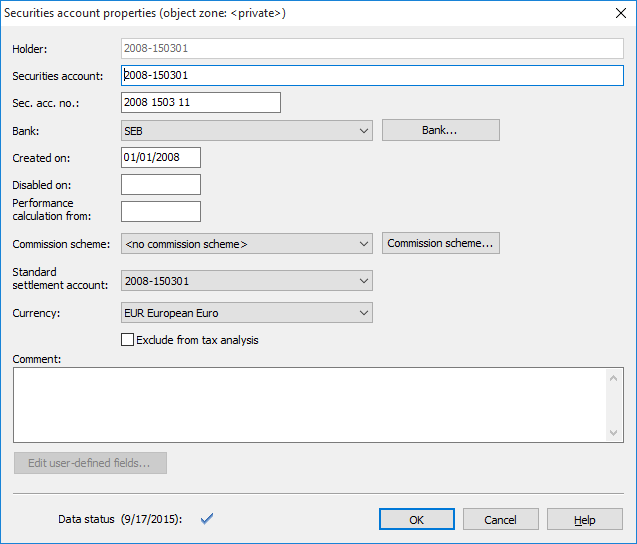Focus the Performance calculation from field

tap(160, 211)
